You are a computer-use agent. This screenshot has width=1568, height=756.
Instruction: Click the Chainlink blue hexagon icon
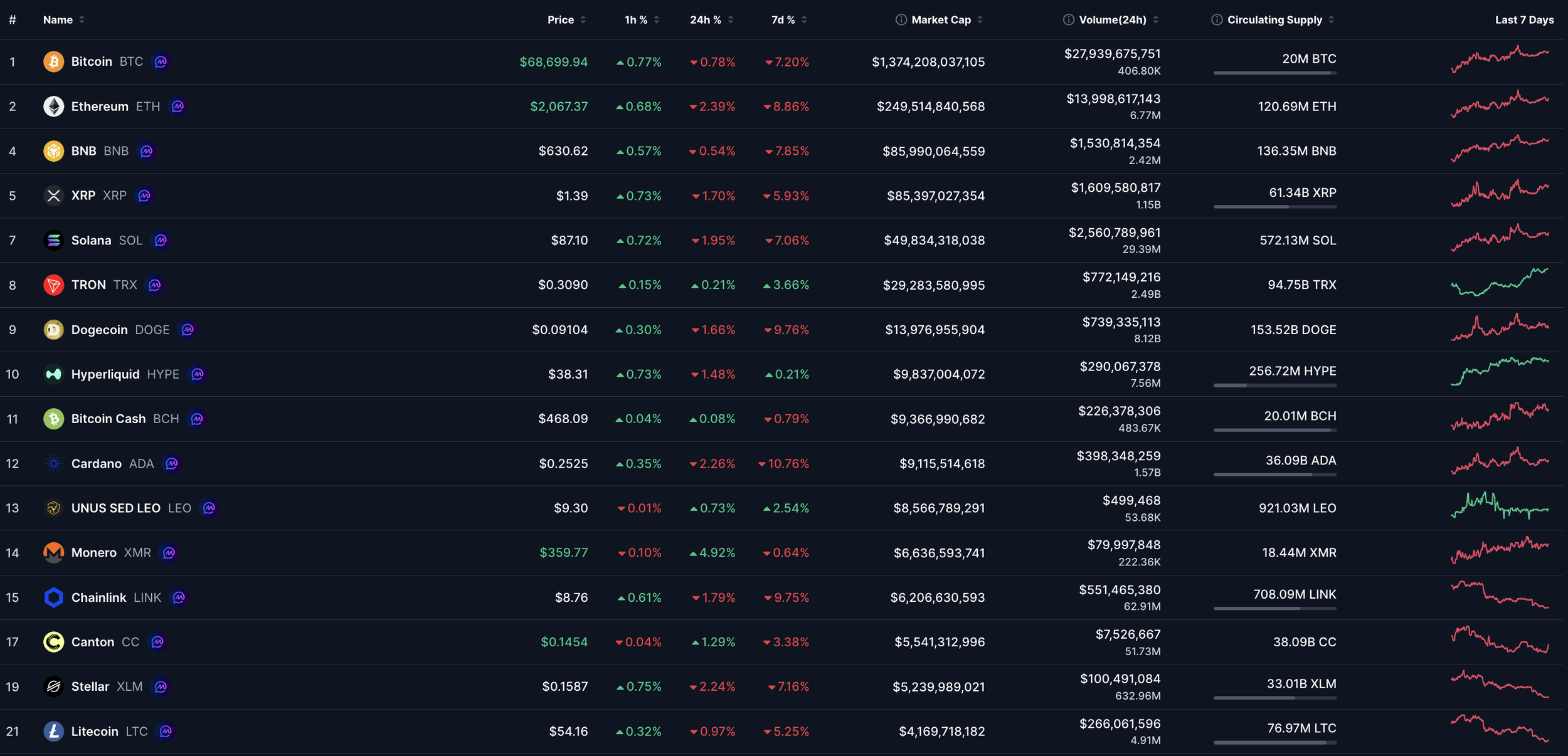(x=53, y=597)
